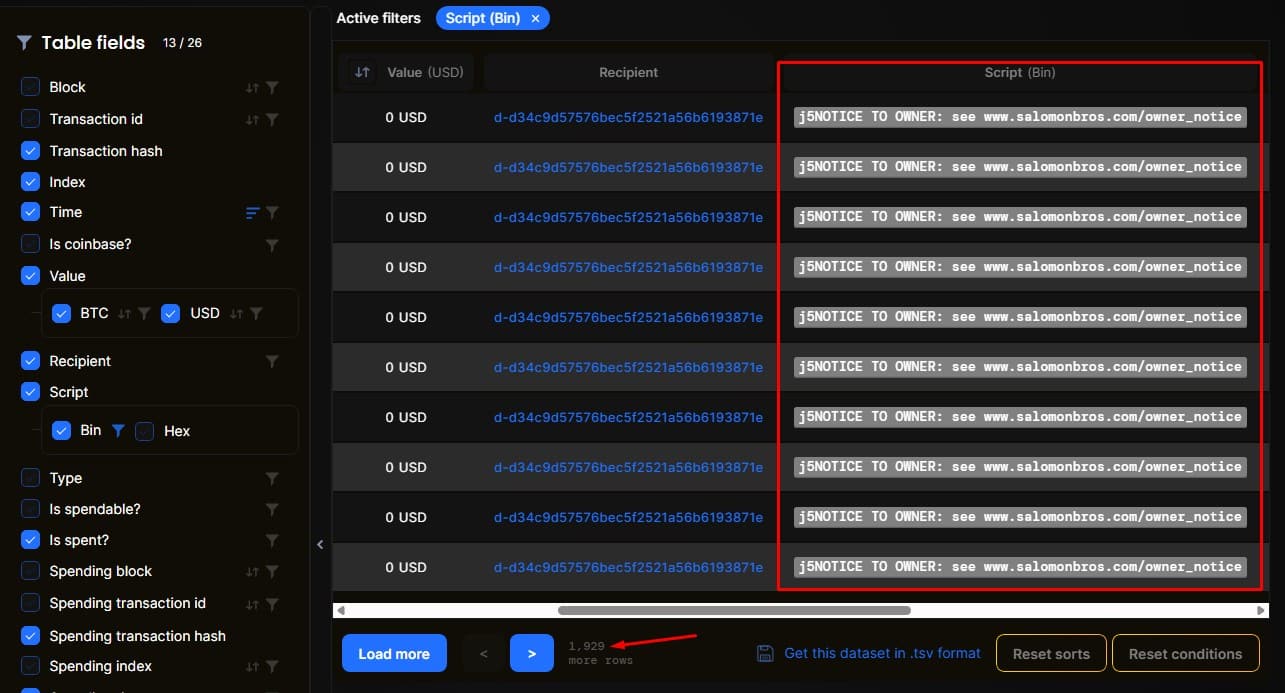Click the Reset sorts button
The width and height of the screenshot is (1285, 693).
[1051, 654]
